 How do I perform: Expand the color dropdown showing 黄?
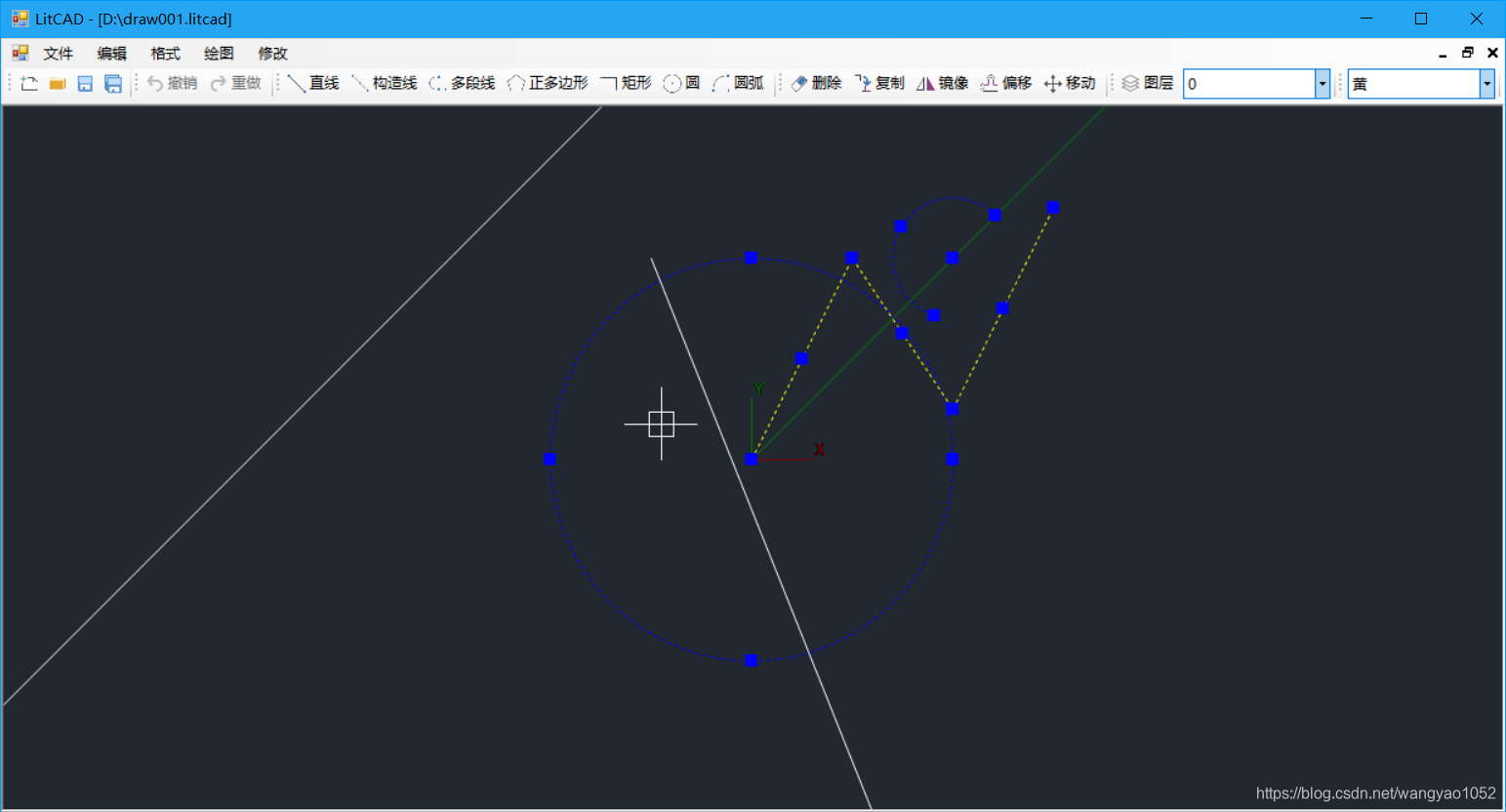click(x=1487, y=84)
